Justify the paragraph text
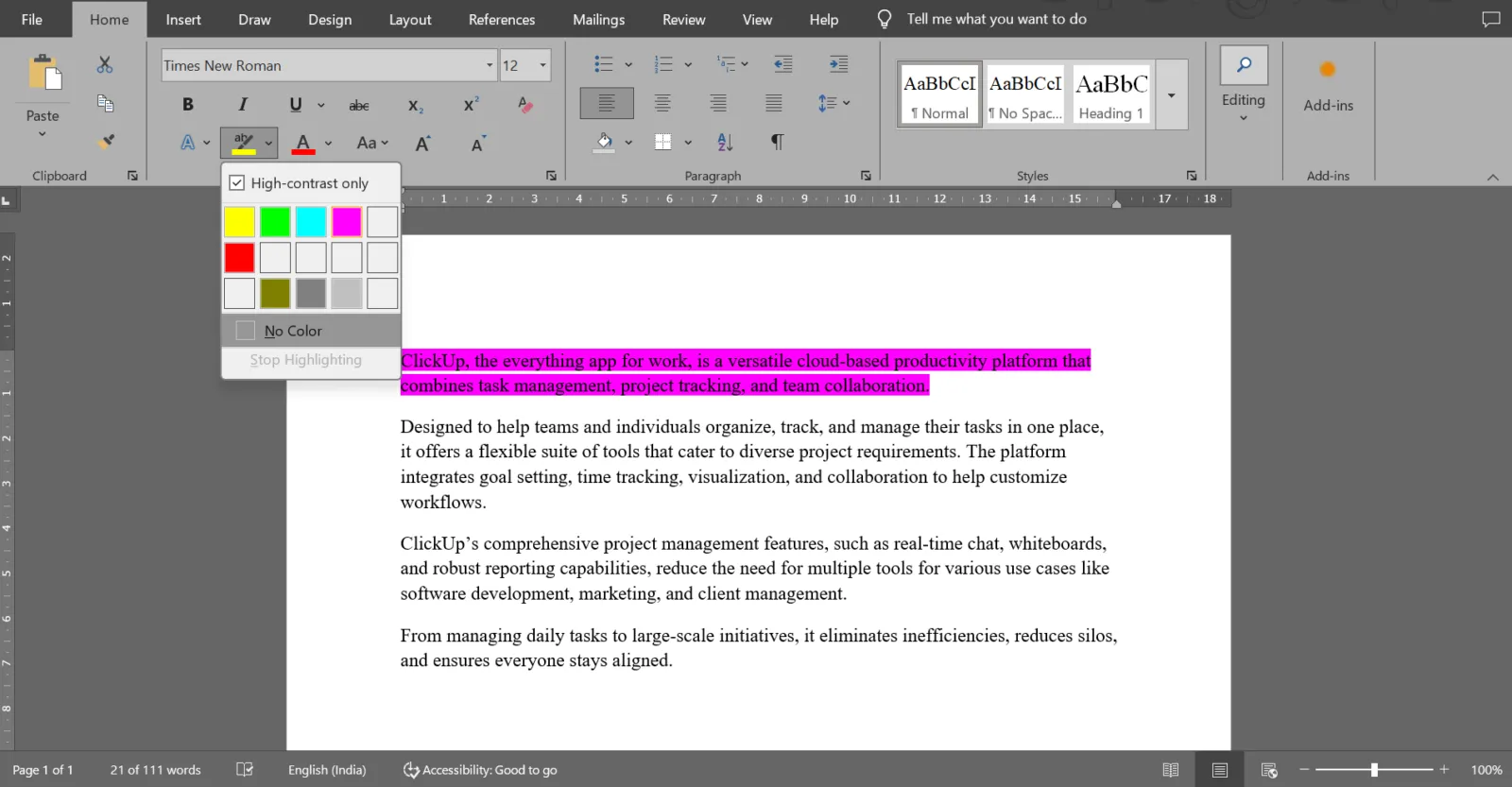 (x=773, y=103)
